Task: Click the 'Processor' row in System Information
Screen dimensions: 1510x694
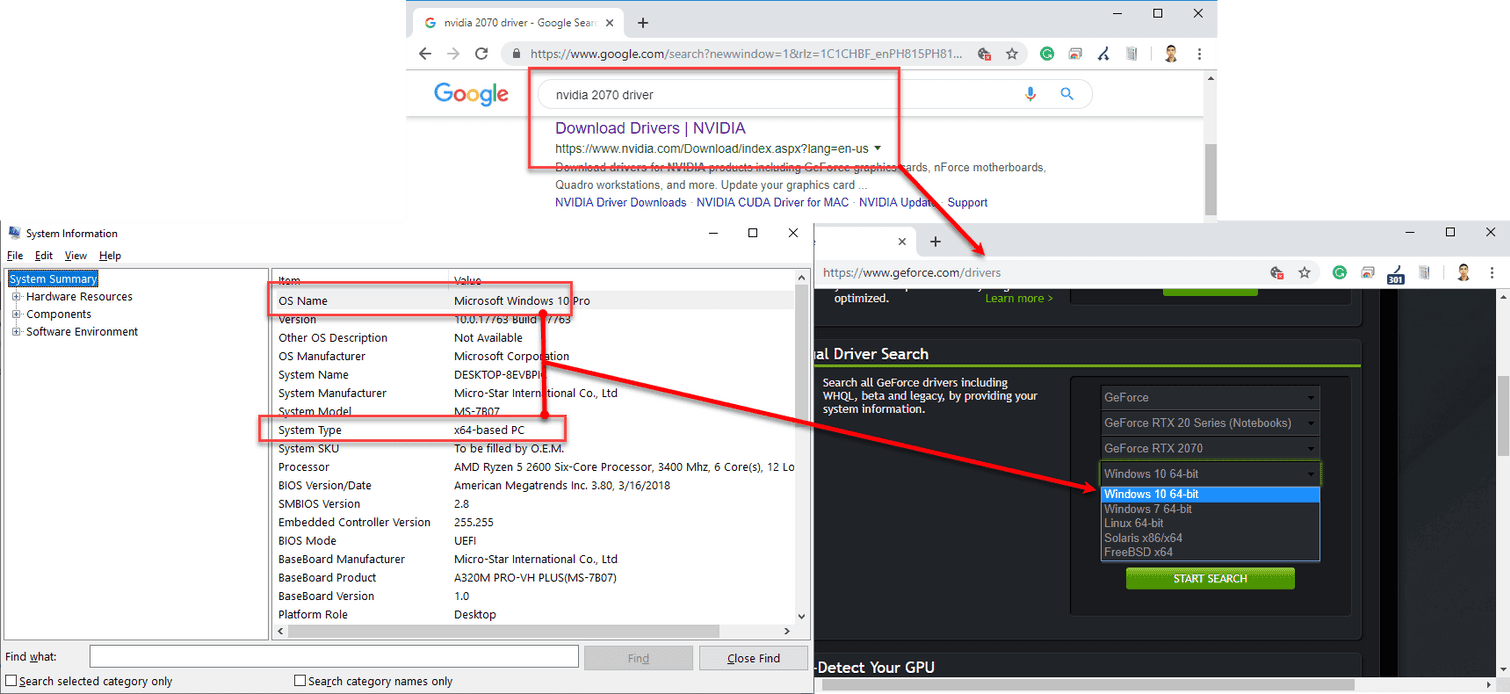Action: pyautogui.click(x=534, y=467)
